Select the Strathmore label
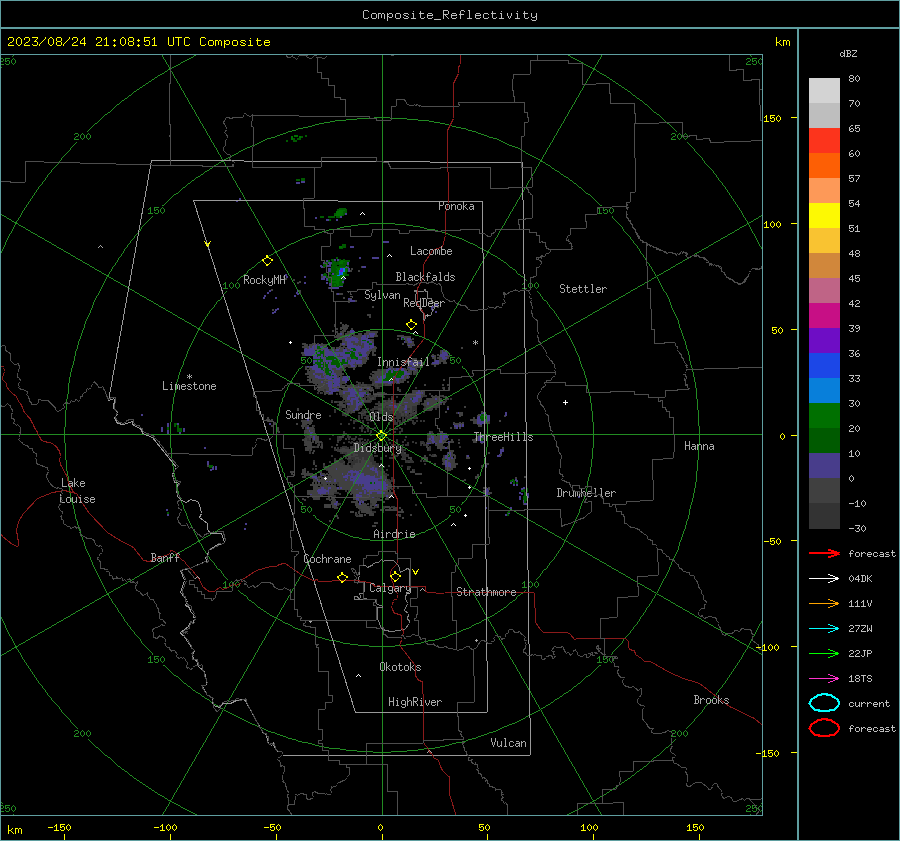 [x=486, y=592]
